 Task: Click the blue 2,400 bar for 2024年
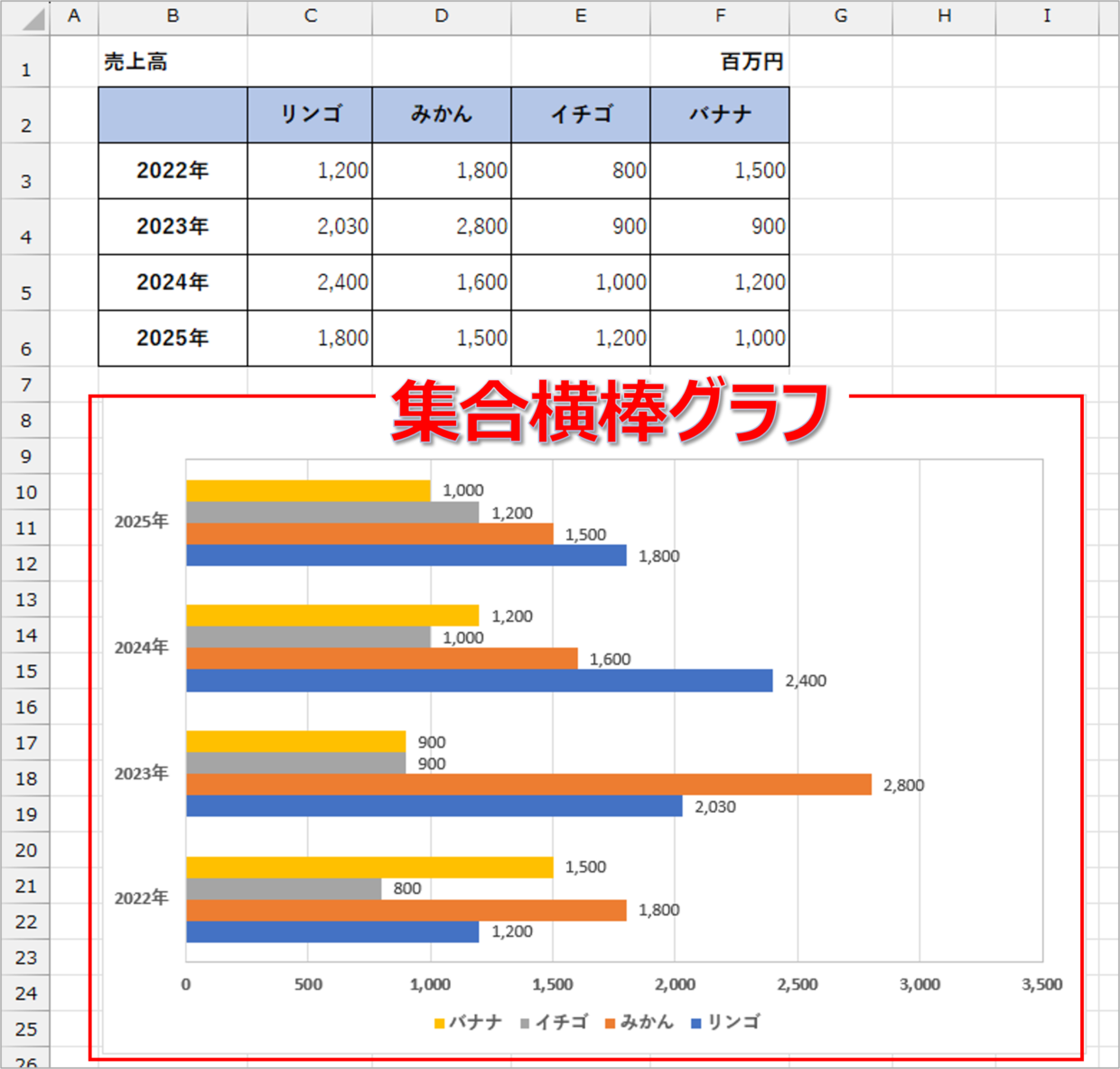479,681
